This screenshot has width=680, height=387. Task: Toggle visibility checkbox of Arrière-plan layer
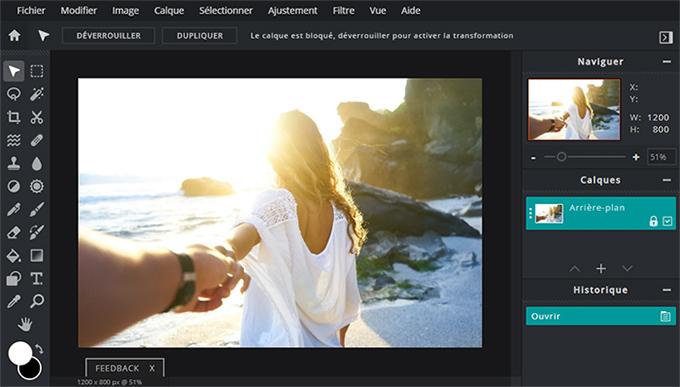(667, 221)
